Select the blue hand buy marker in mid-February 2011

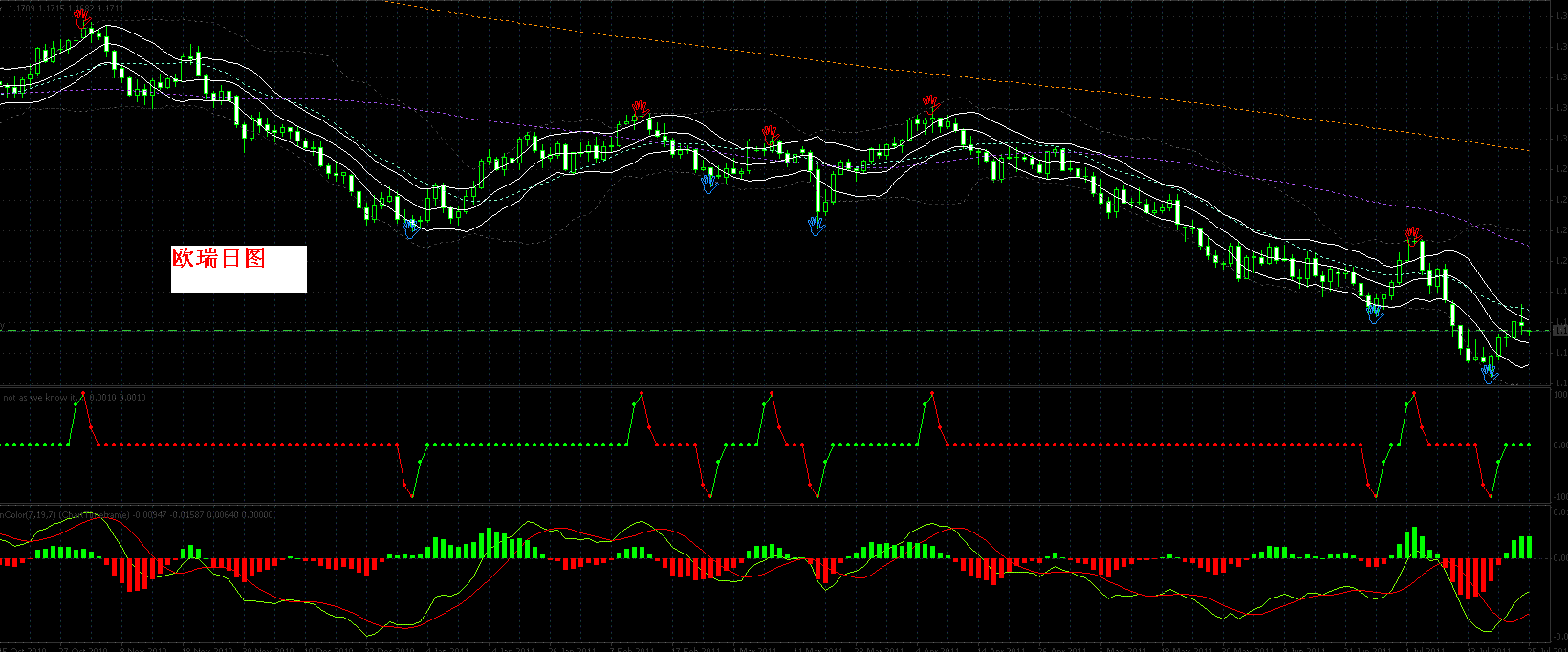pyautogui.click(x=709, y=183)
